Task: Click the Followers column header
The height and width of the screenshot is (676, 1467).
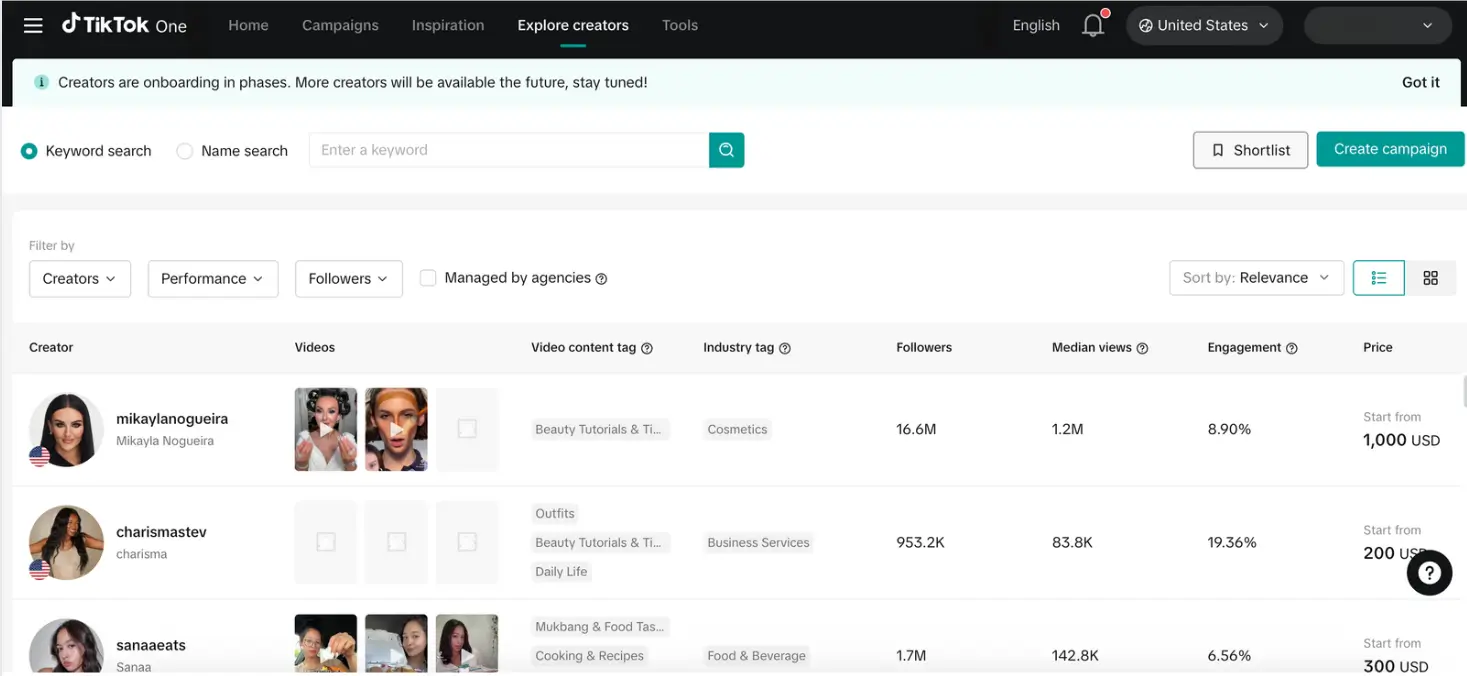Action: [x=924, y=348]
